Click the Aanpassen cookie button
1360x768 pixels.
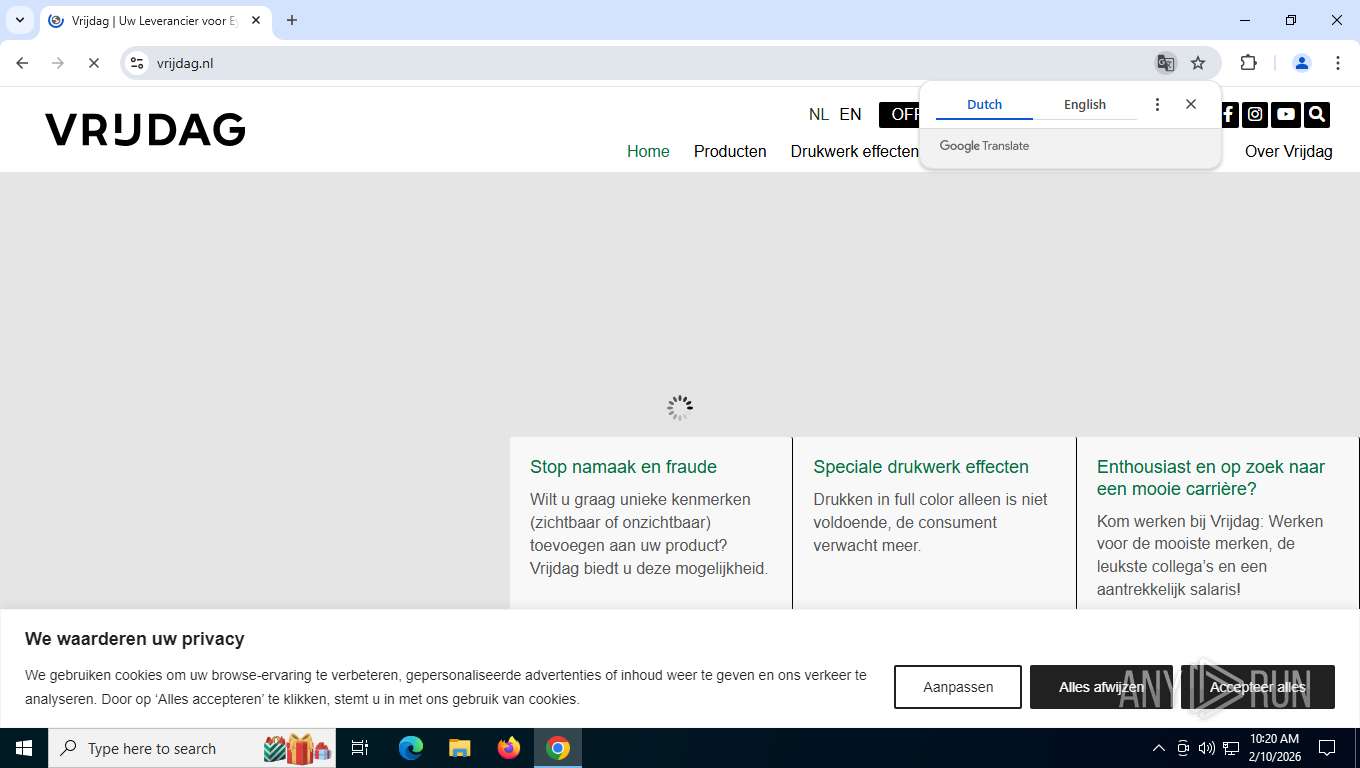click(958, 687)
